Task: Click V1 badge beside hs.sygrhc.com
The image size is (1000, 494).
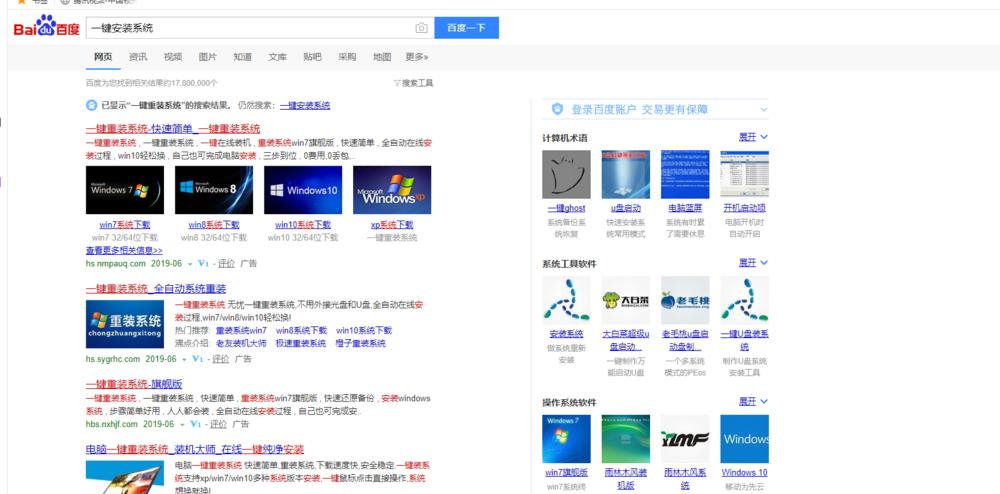Action: click(198, 359)
